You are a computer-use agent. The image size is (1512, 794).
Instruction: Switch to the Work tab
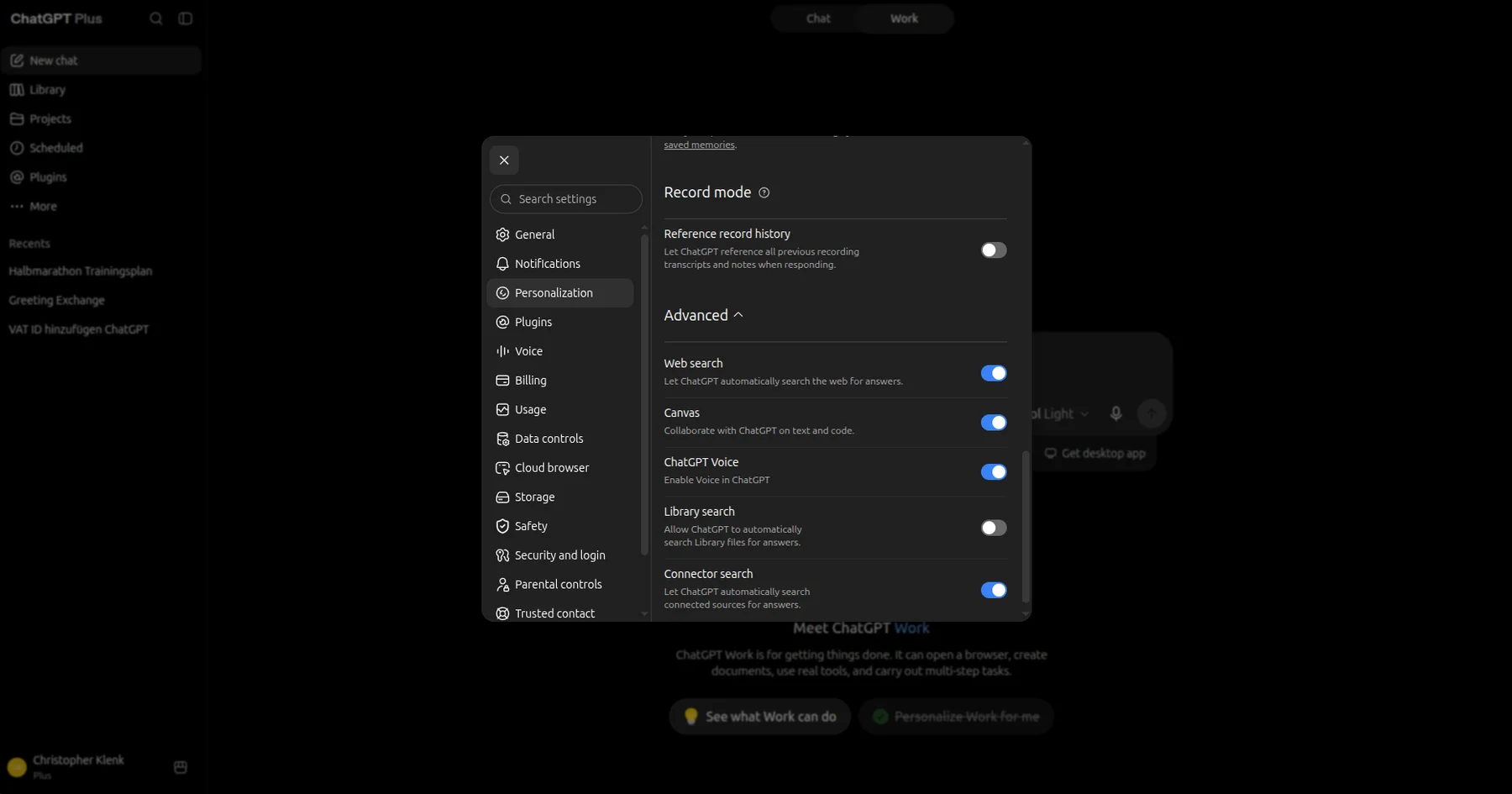pyautogui.click(x=905, y=18)
